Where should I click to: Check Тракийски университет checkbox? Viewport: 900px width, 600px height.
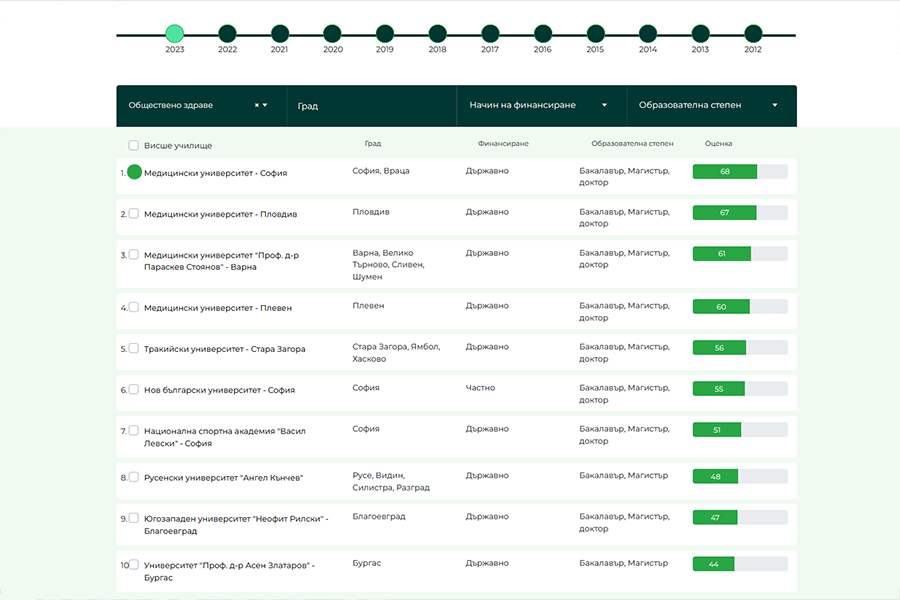(134, 348)
